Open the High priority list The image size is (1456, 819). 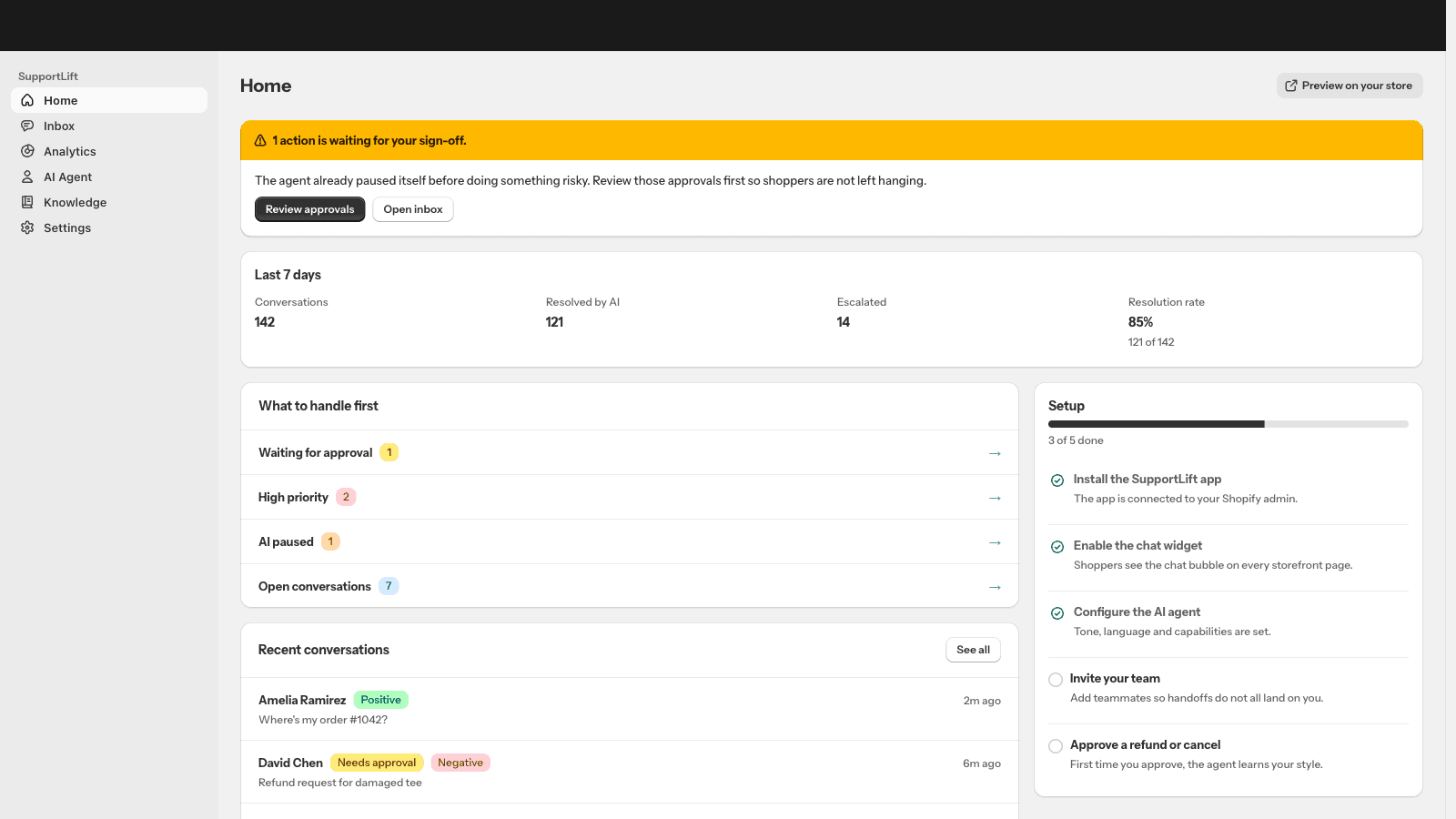click(x=630, y=497)
